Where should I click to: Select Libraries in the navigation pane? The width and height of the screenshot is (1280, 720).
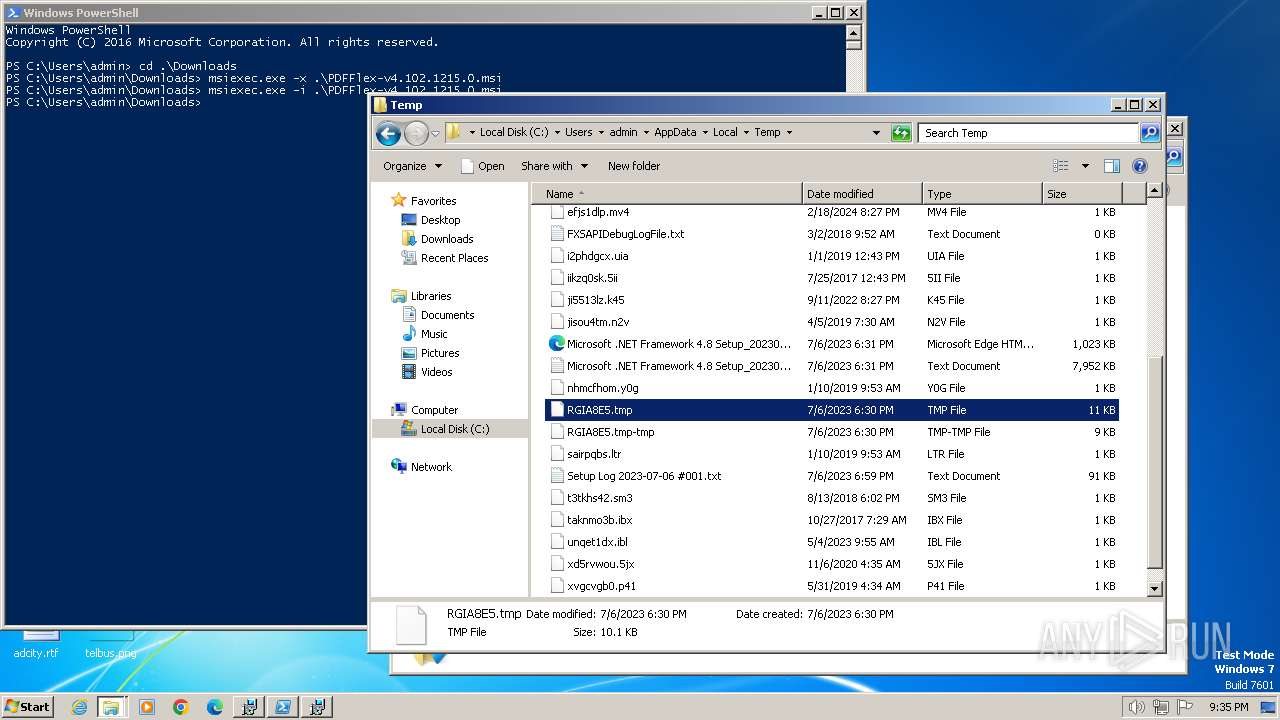431,296
